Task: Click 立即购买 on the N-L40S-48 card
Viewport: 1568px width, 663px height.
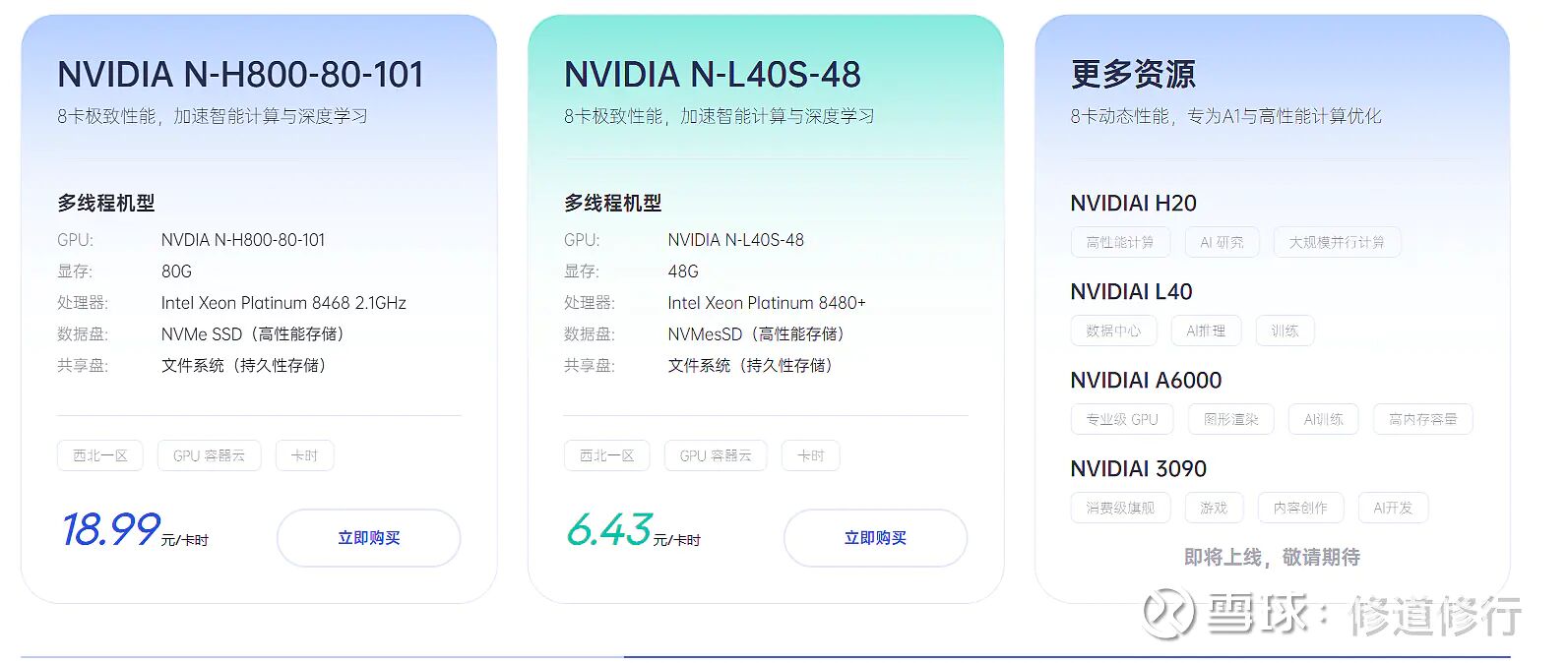Action: click(875, 538)
